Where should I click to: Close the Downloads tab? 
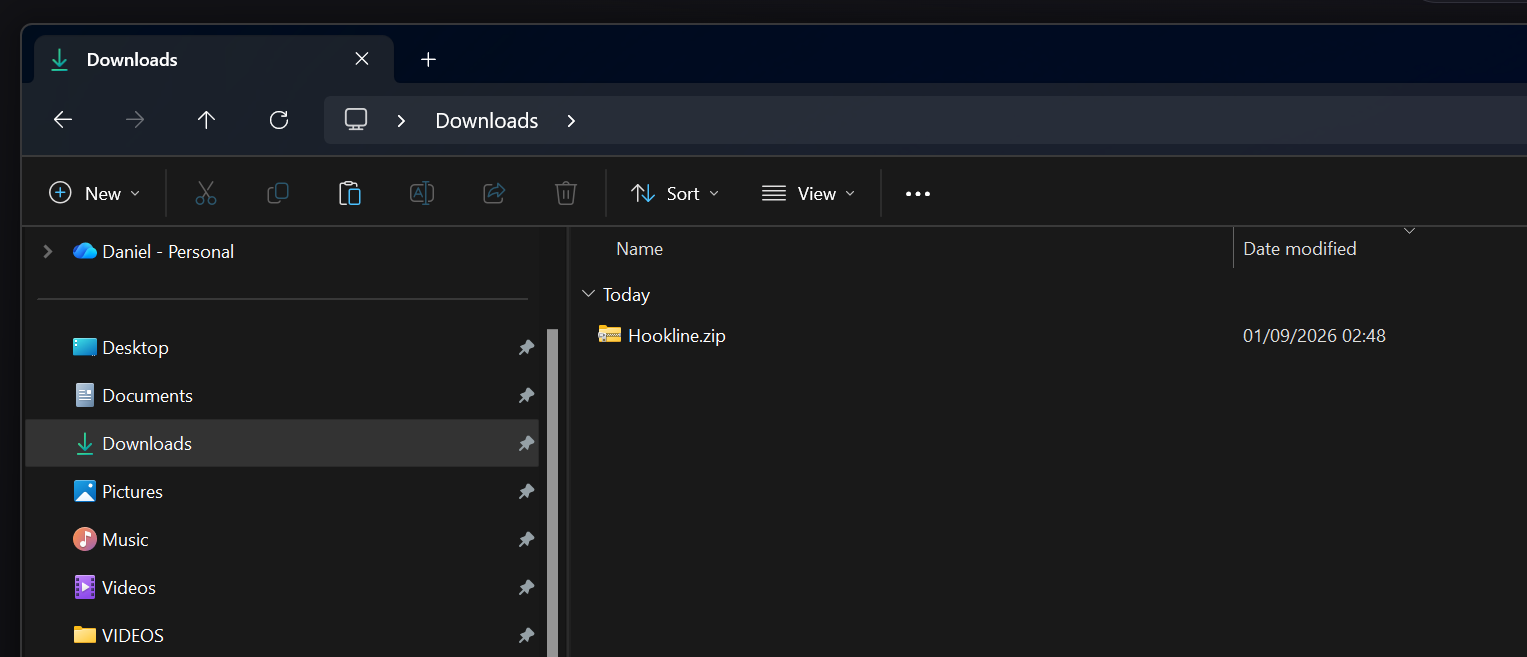(x=362, y=59)
